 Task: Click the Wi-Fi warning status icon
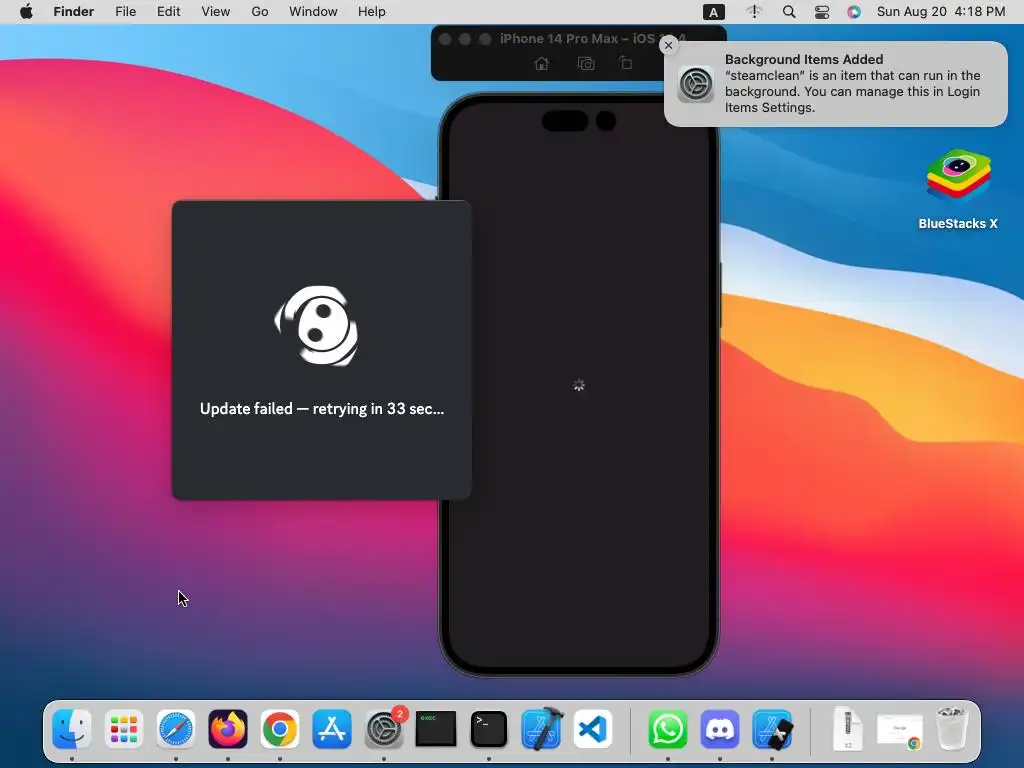click(754, 12)
